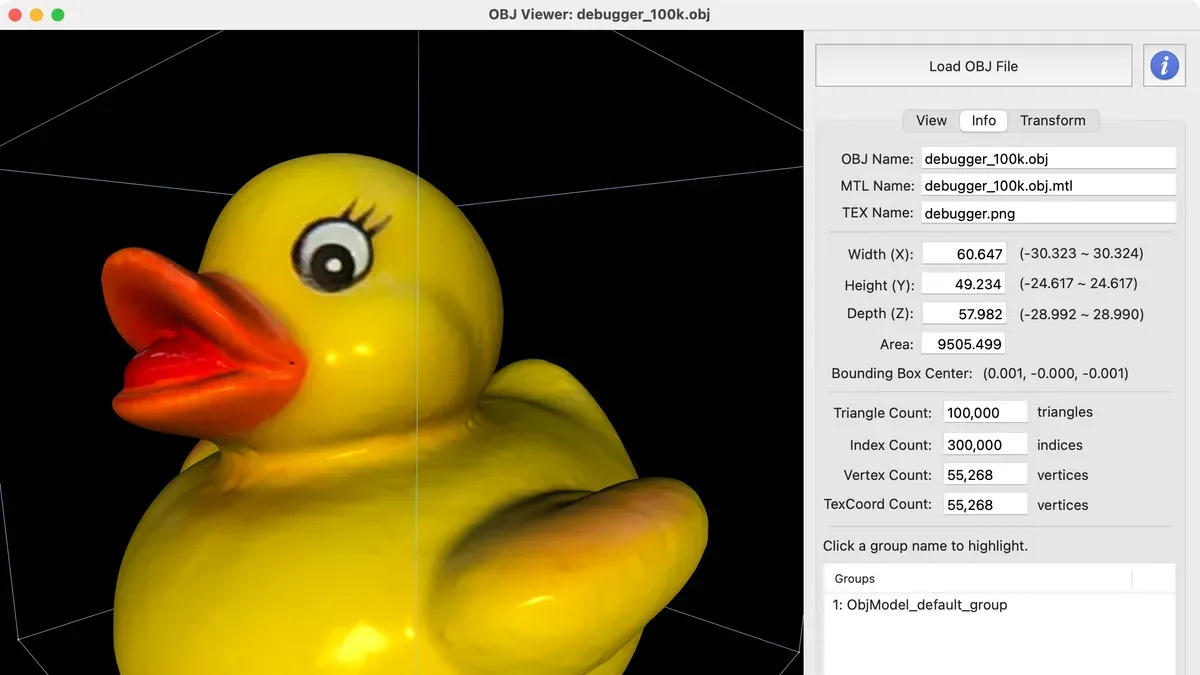Select the Depth (Z) value 57.982
The height and width of the screenshot is (675, 1200).
coord(964,314)
